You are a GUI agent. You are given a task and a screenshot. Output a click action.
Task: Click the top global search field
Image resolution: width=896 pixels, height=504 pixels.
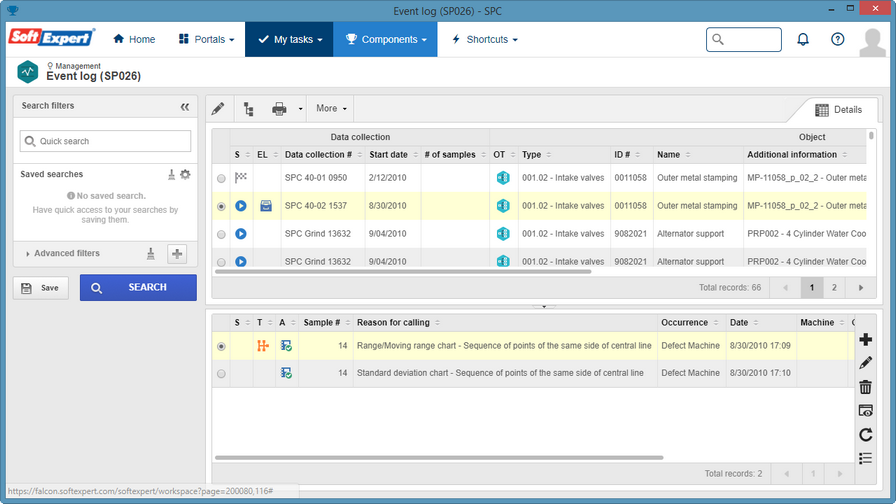743,39
